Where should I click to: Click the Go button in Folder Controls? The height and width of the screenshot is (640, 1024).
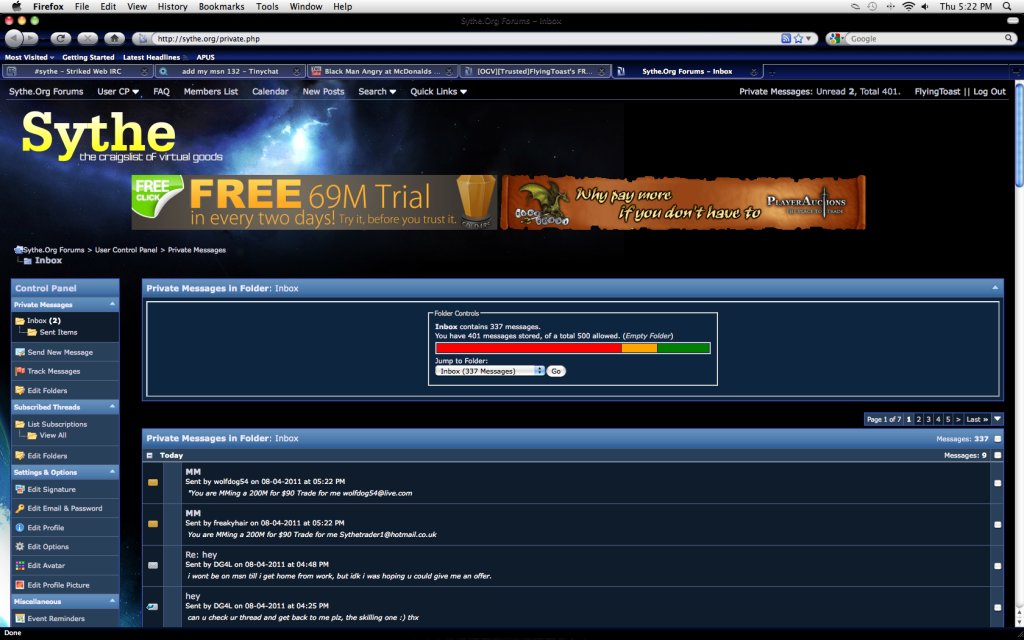pyautogui.click(x=556, y=371)
